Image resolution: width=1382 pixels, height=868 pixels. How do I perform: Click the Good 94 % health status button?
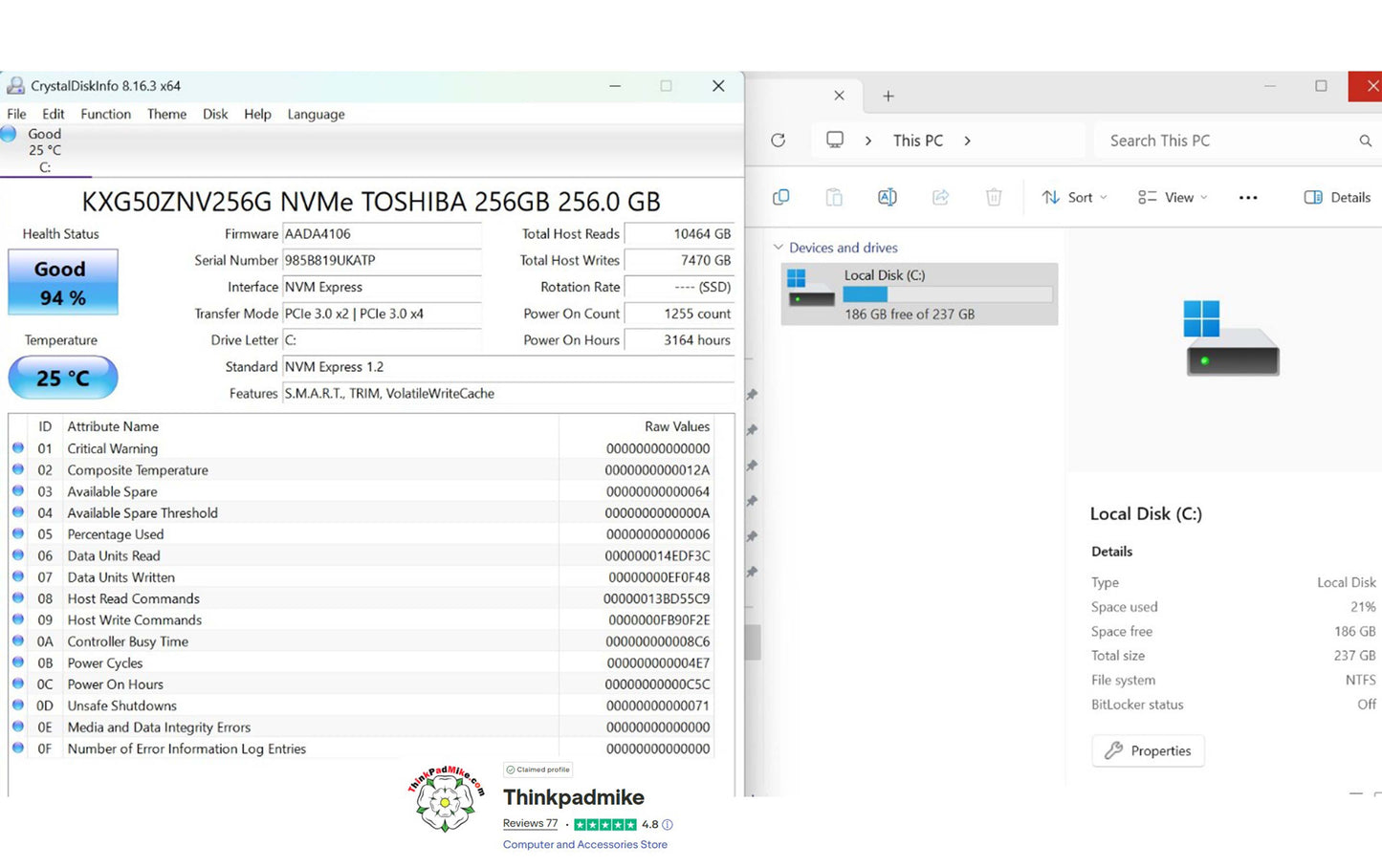(x=63, y=283)
